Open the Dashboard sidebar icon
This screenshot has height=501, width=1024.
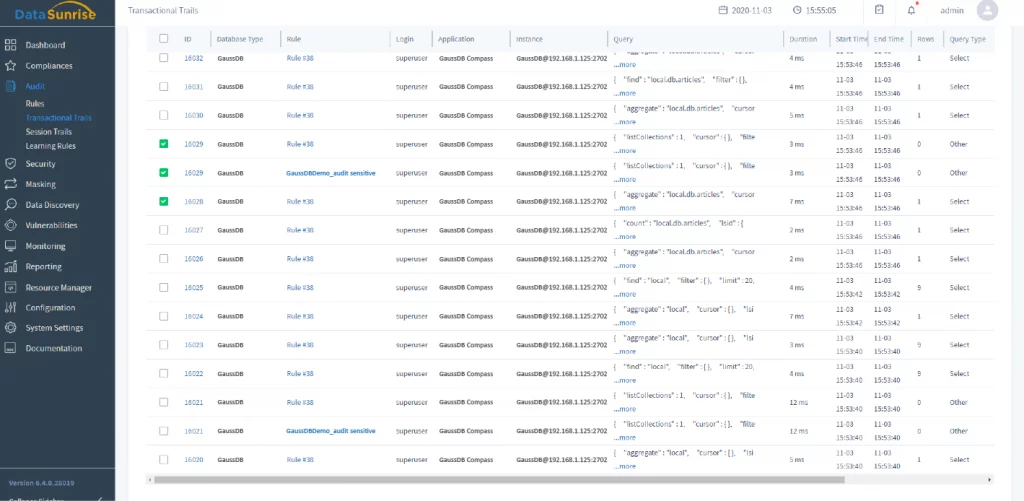click(10, 45)
